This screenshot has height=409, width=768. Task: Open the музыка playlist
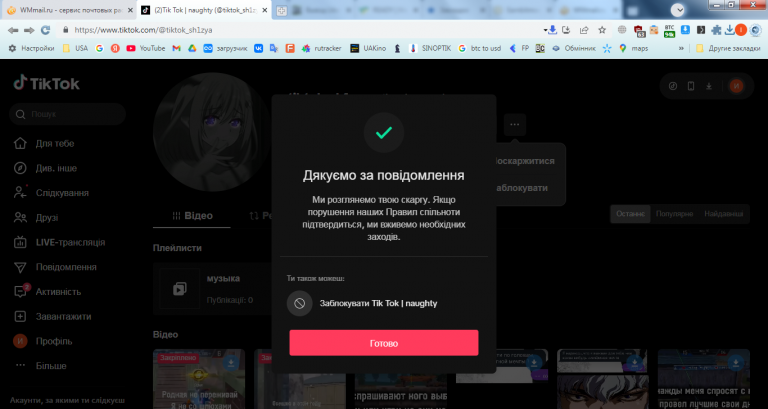[x=212, y=289]
